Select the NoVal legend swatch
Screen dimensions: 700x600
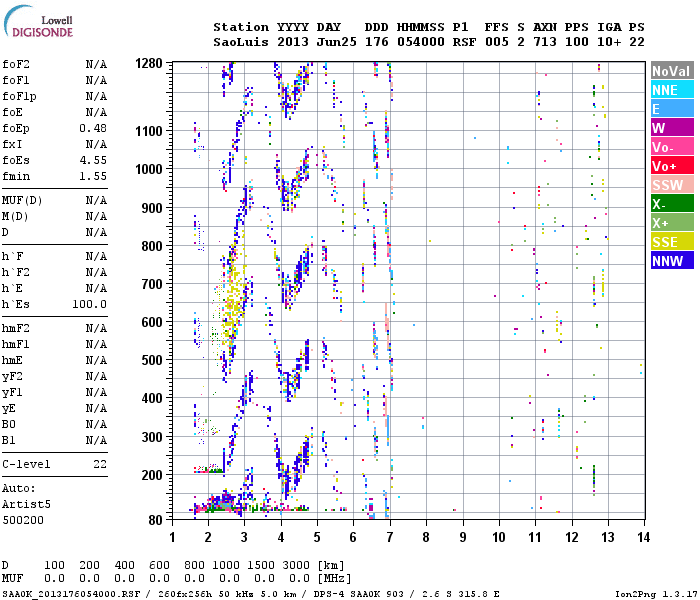pos(672,71)
